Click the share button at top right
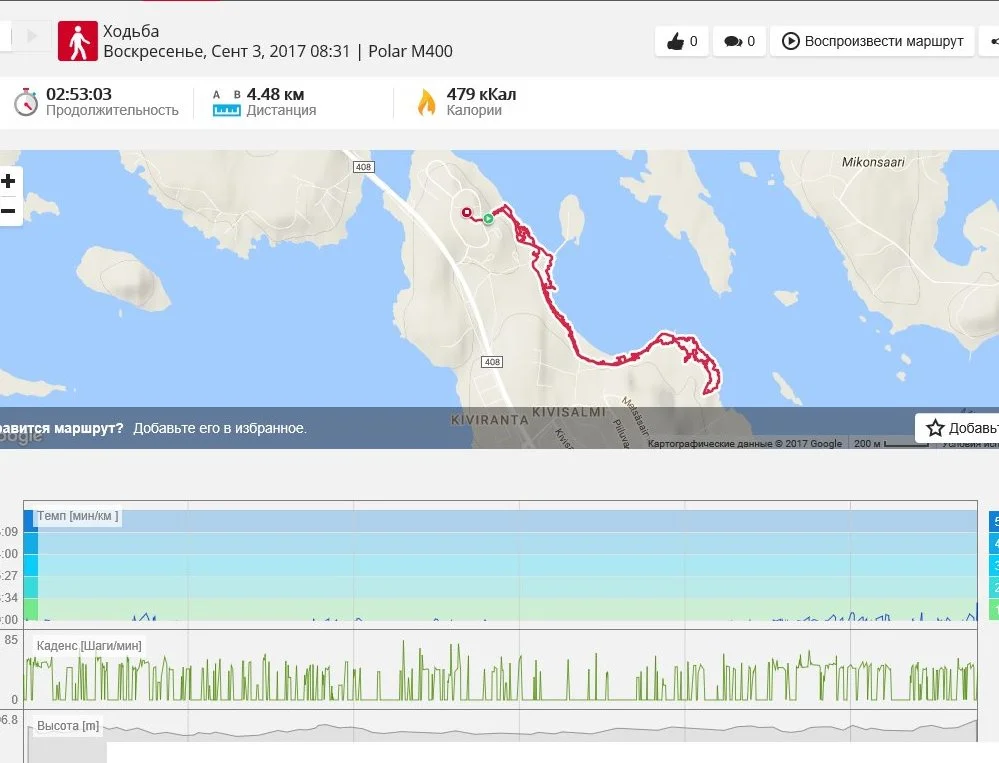 click(992, 41)
